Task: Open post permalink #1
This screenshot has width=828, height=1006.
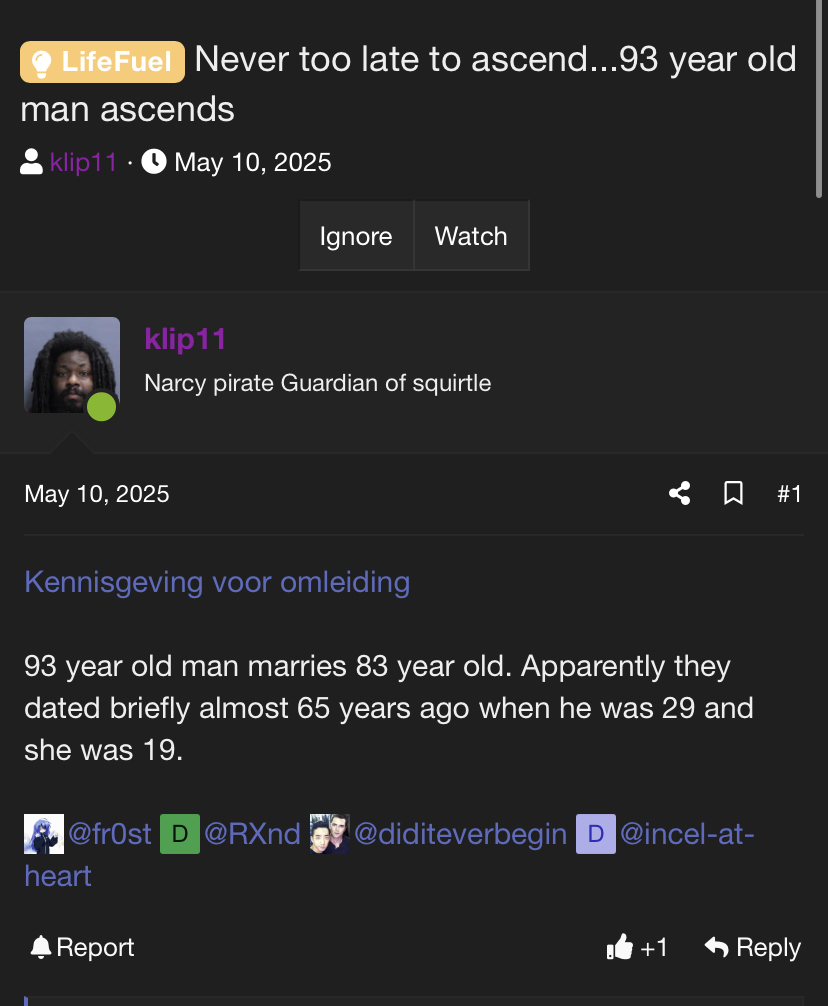Action: pyautogui.click(x=789, y=494)
